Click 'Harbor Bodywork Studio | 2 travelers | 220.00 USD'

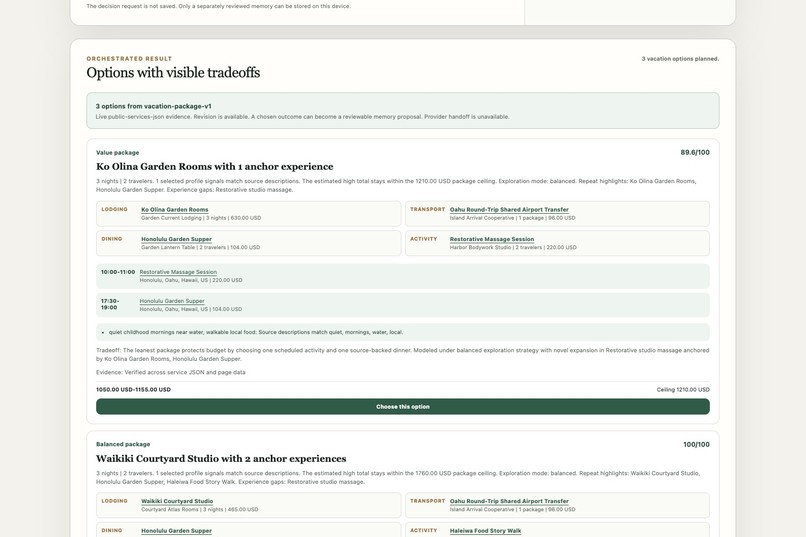click(513, 247)
